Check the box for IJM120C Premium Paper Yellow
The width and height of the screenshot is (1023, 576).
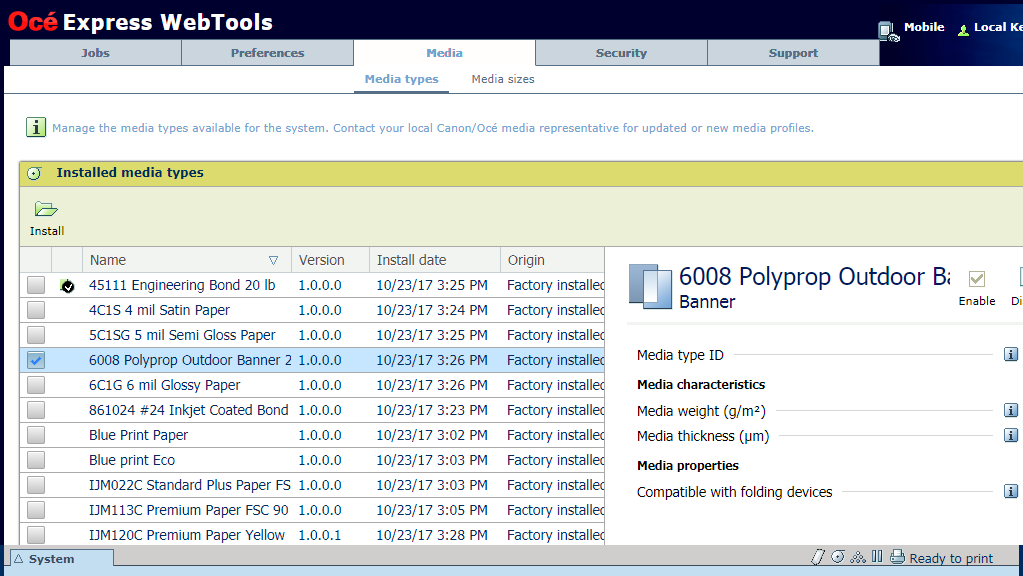36,535
